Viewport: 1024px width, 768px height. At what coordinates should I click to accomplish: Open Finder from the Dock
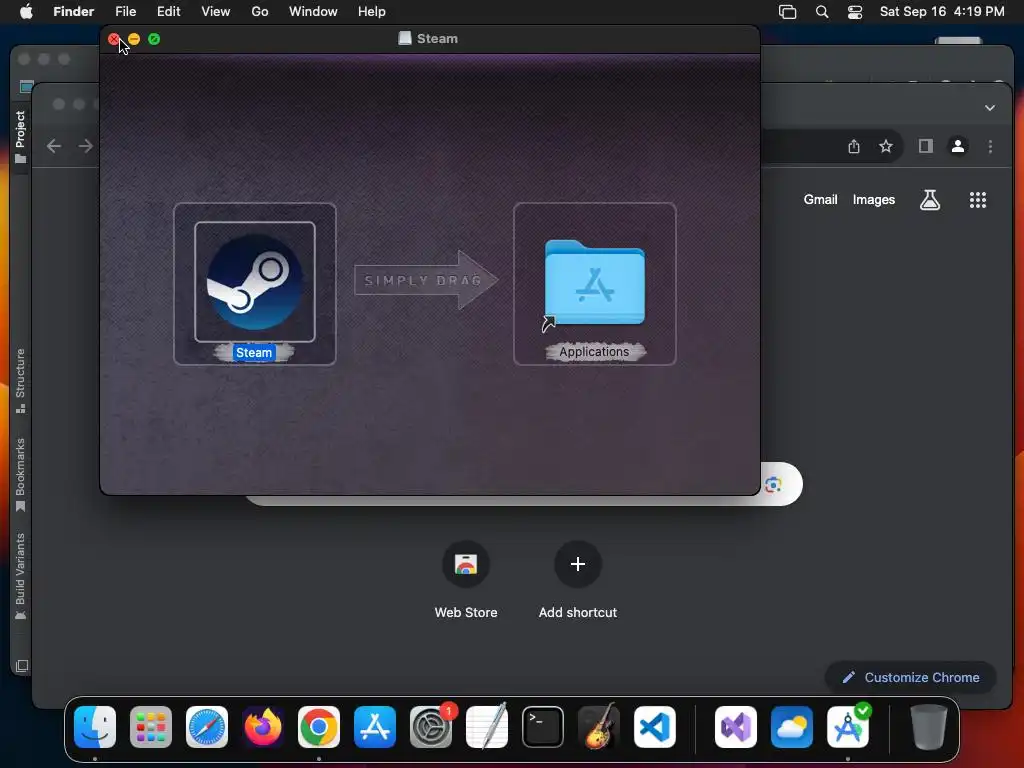[x=95, y=727]
